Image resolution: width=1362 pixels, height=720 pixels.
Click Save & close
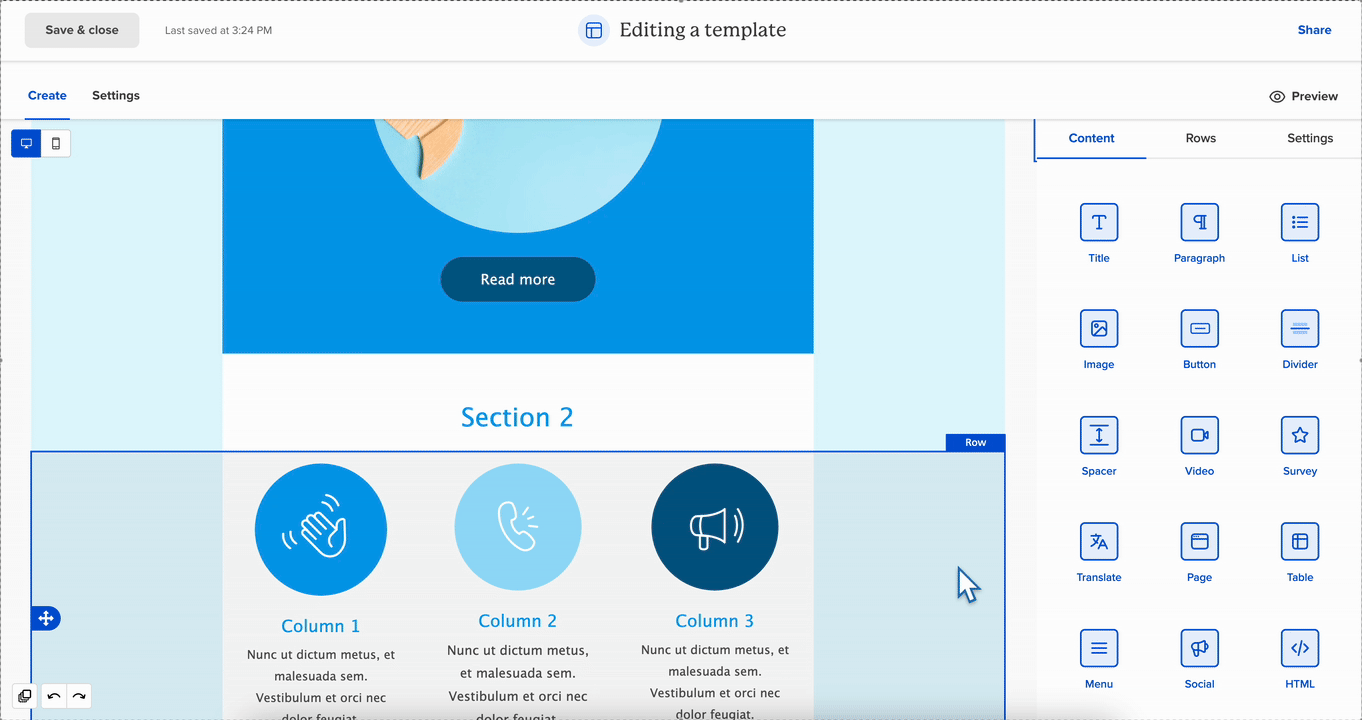[82, 30]
